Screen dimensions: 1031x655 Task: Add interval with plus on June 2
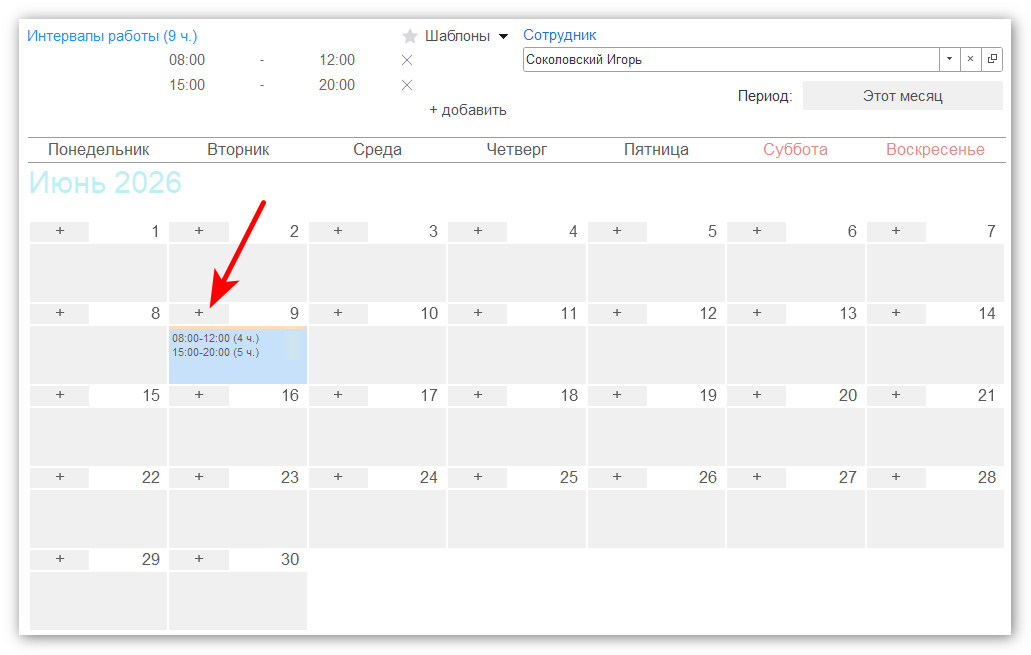coord(199,231)
